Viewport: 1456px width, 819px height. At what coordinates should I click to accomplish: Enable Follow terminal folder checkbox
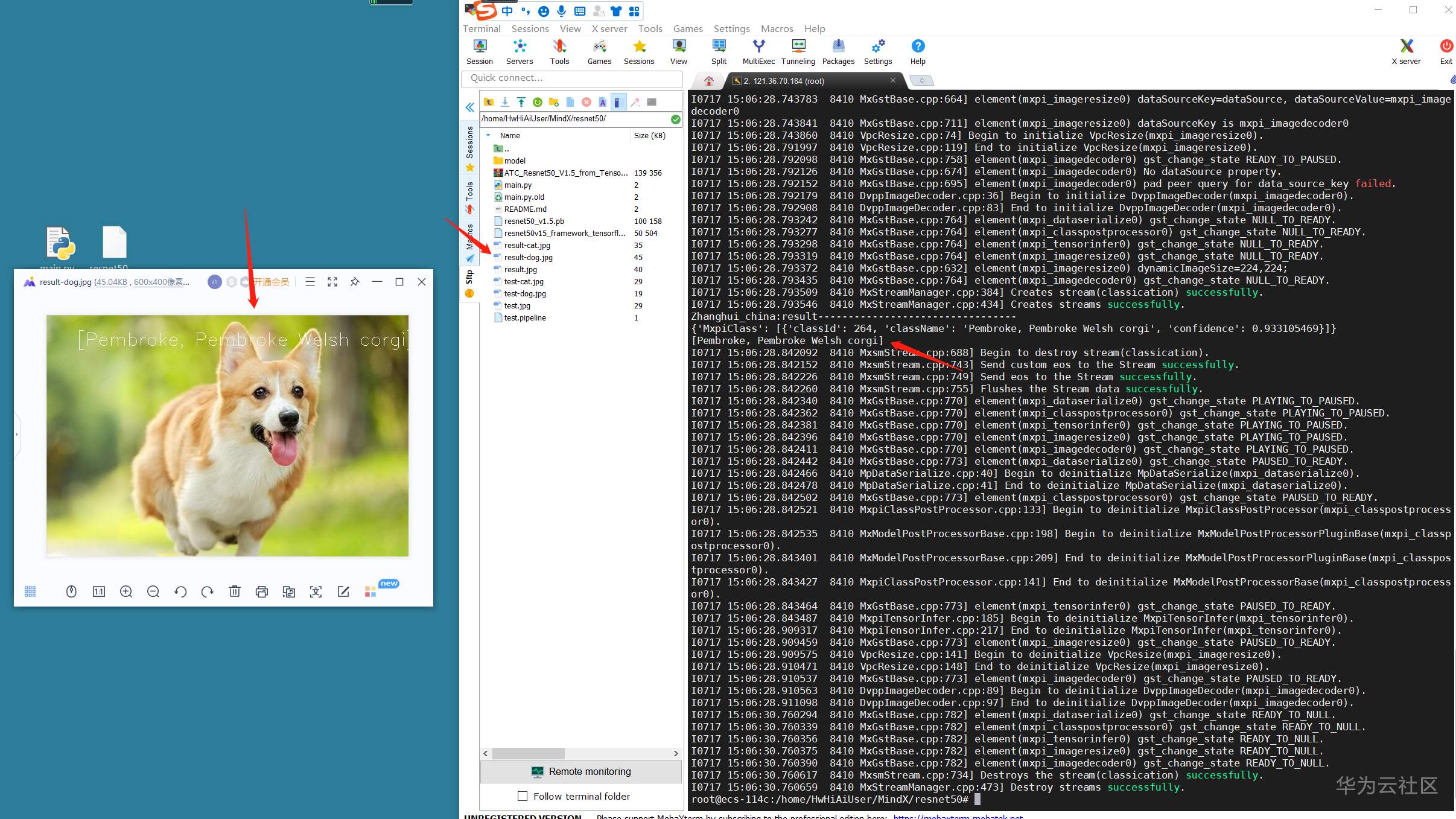pyautogui.click(x=523, y=796)
